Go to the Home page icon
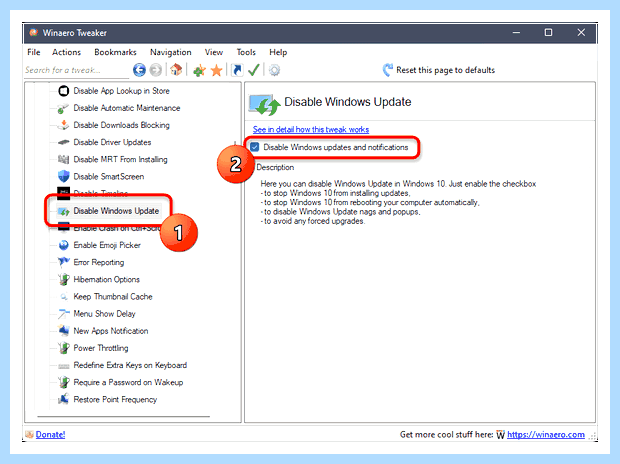 (176, 70)
